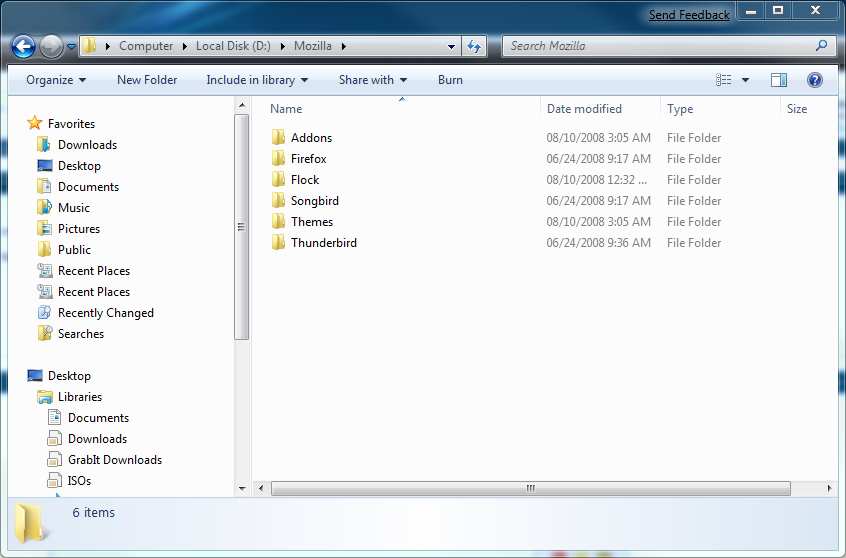Click the navigation pane scroll up arrow
Image resolution: width=846 pixels, height=558 pixels.
242,105
